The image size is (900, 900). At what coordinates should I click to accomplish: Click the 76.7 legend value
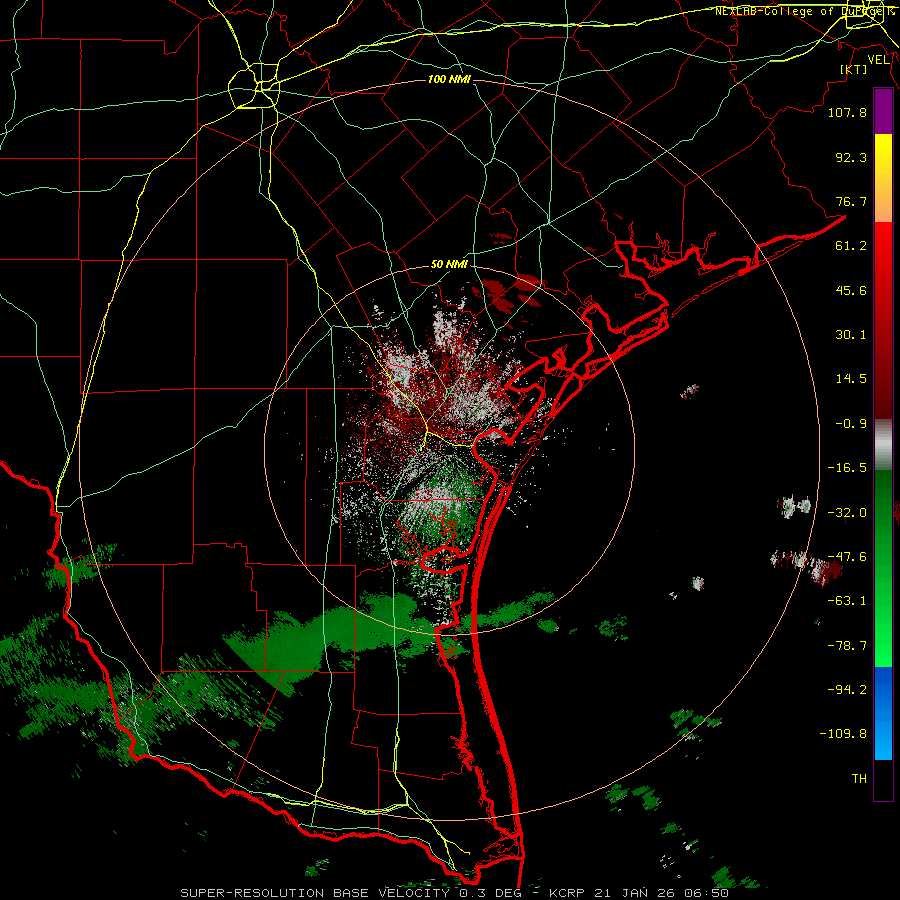(x=851, y=201)
